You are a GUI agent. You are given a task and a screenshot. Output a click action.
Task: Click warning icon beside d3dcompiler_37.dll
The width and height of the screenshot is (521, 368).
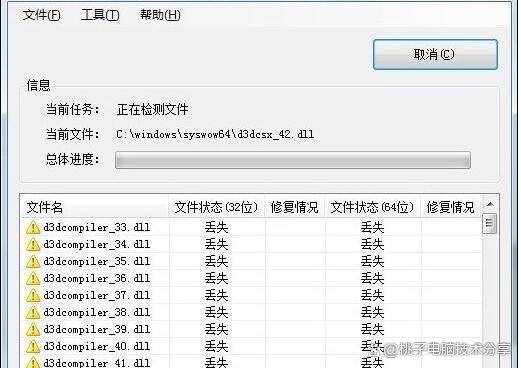click(x=33, y=295)
